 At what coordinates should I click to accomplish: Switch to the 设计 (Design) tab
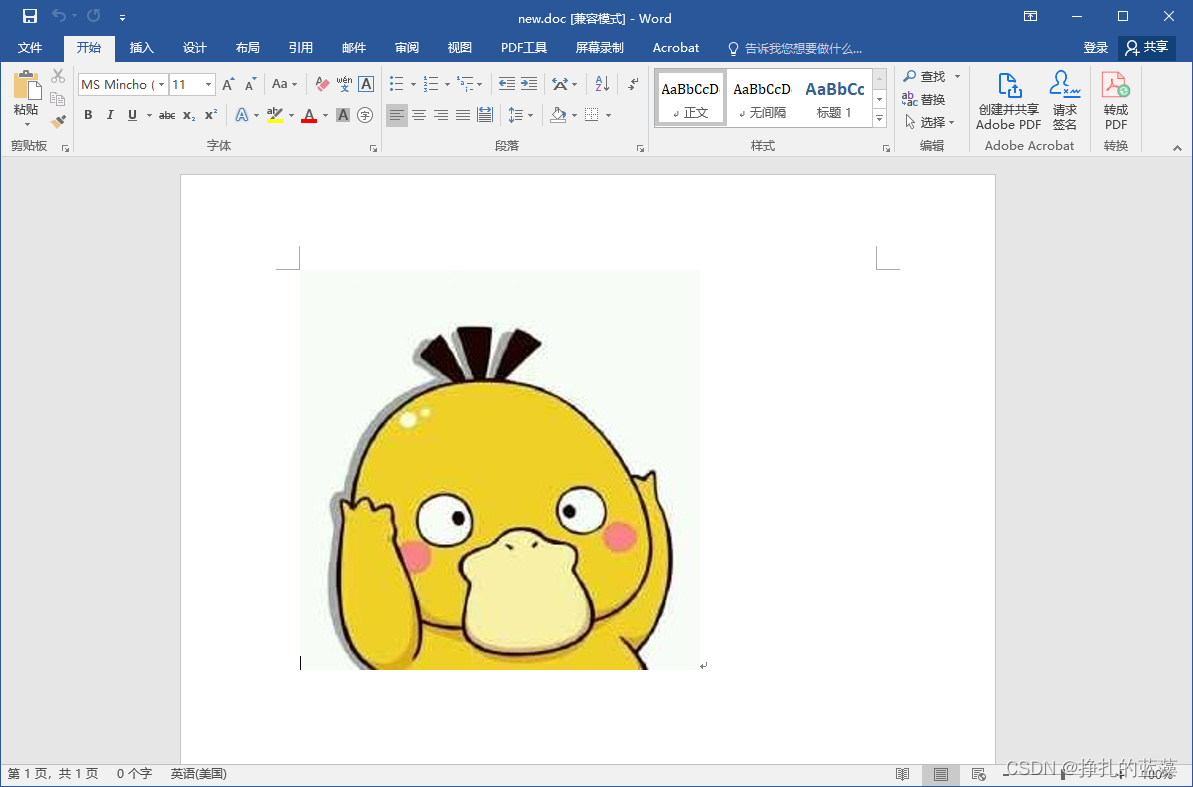(x=195, y=48)
